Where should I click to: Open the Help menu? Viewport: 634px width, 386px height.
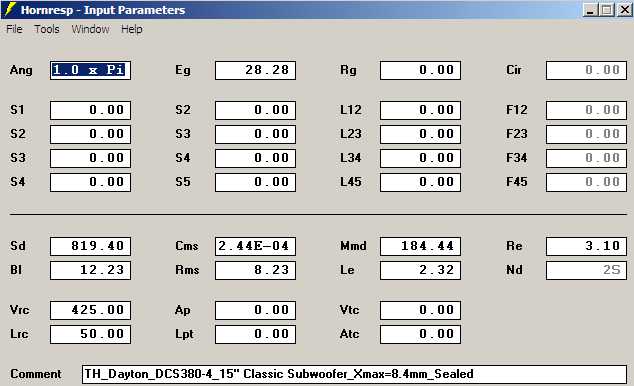coord(131,29)
